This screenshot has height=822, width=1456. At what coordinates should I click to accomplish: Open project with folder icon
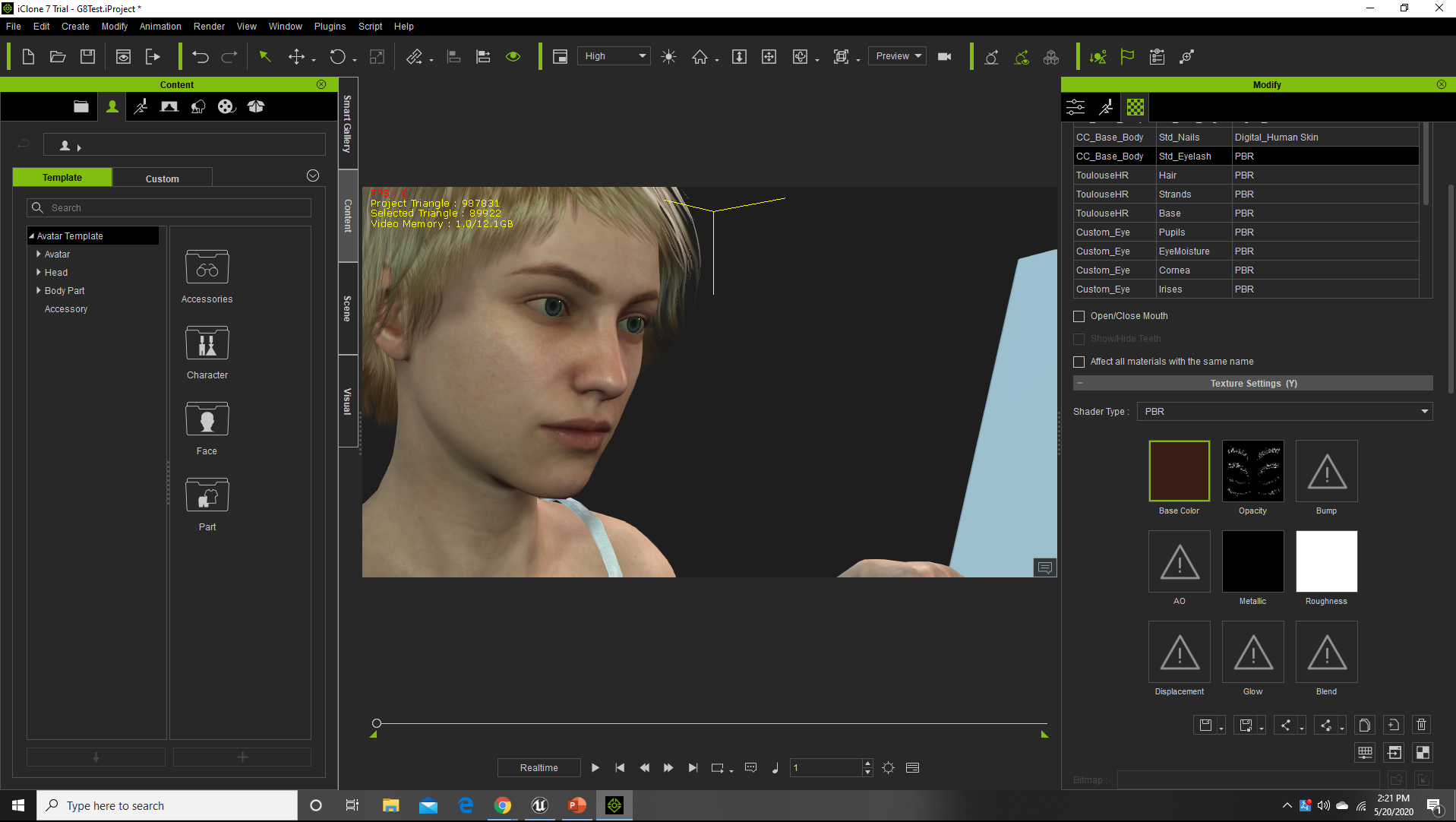click(58, 57)
